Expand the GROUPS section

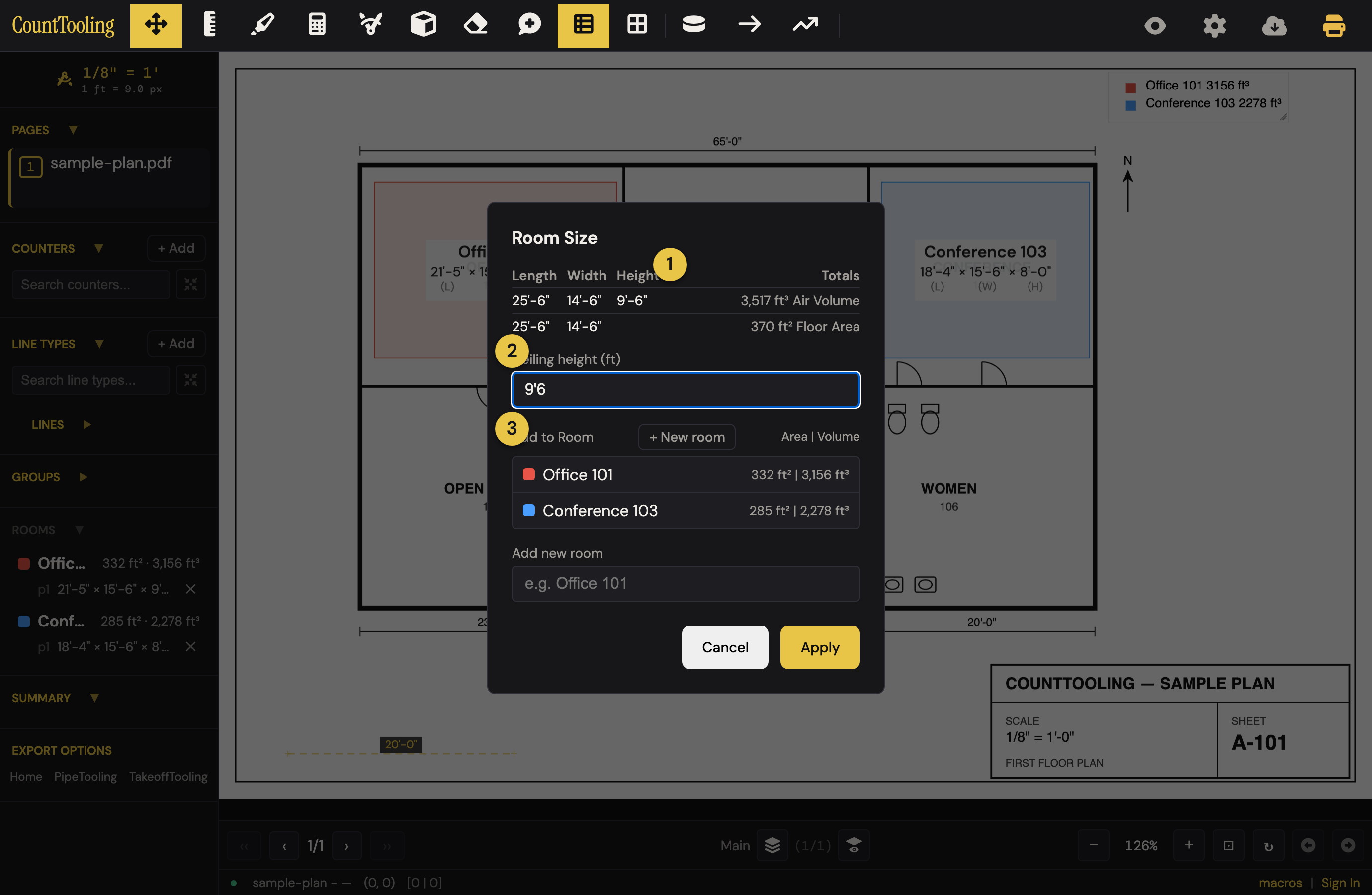coord(83,477)
